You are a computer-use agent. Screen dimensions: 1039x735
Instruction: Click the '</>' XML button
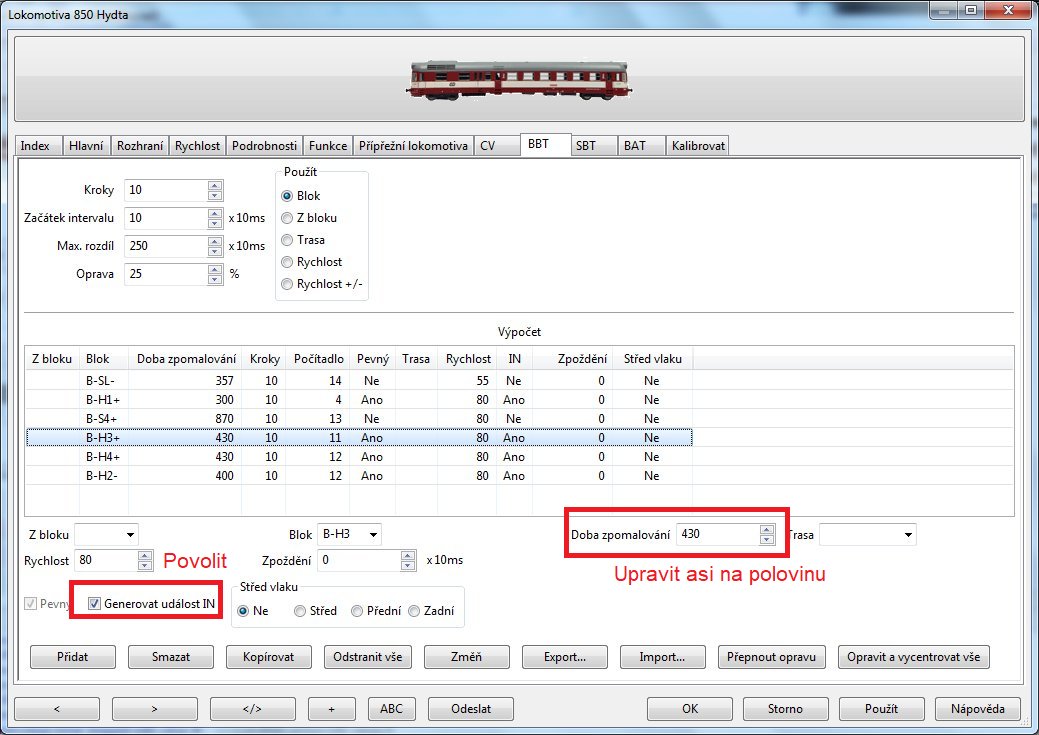pyautogui.click(x=252, y=708)
